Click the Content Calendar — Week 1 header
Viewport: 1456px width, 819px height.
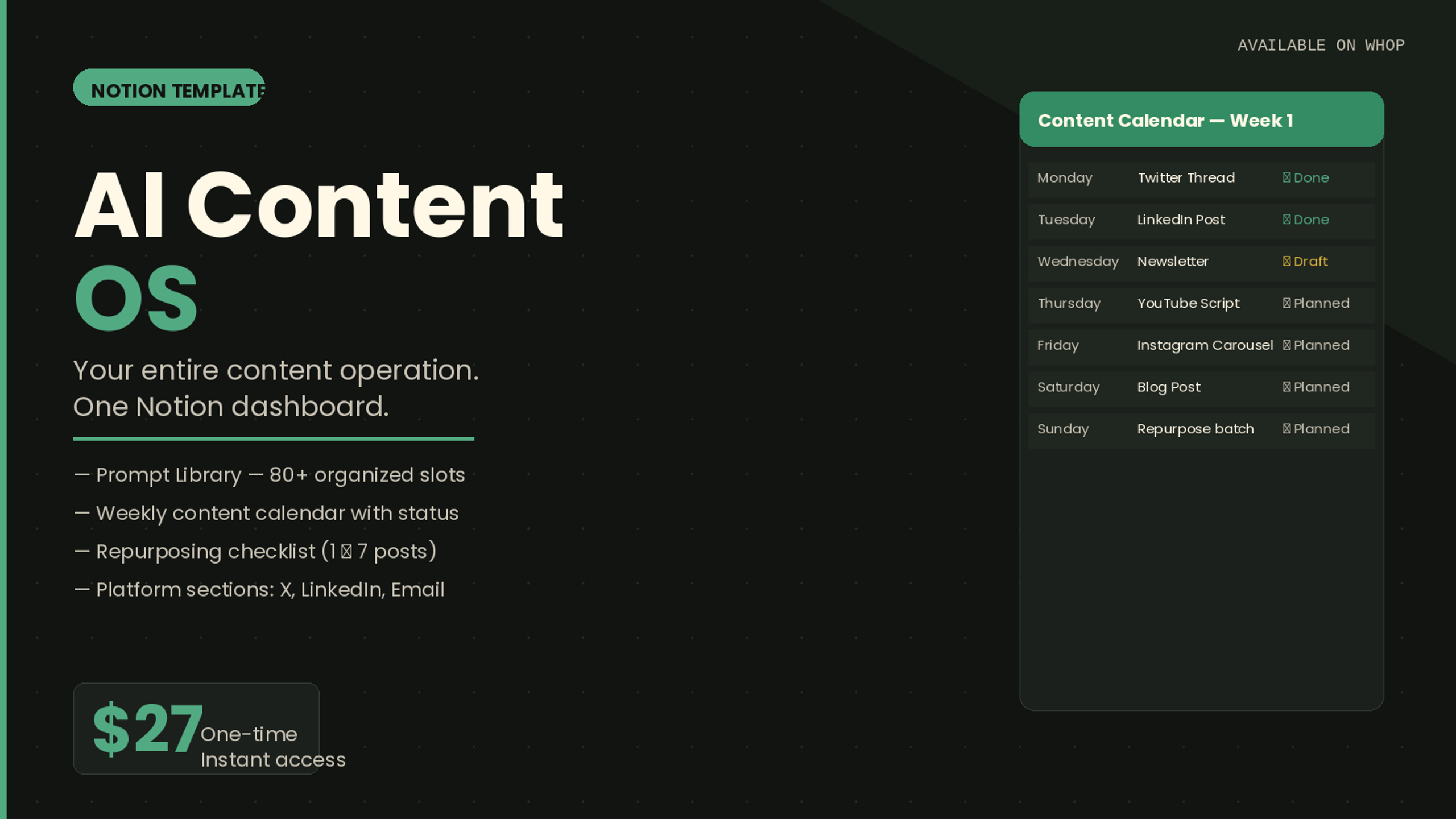pyautogui.click(x=1201, y=119)
